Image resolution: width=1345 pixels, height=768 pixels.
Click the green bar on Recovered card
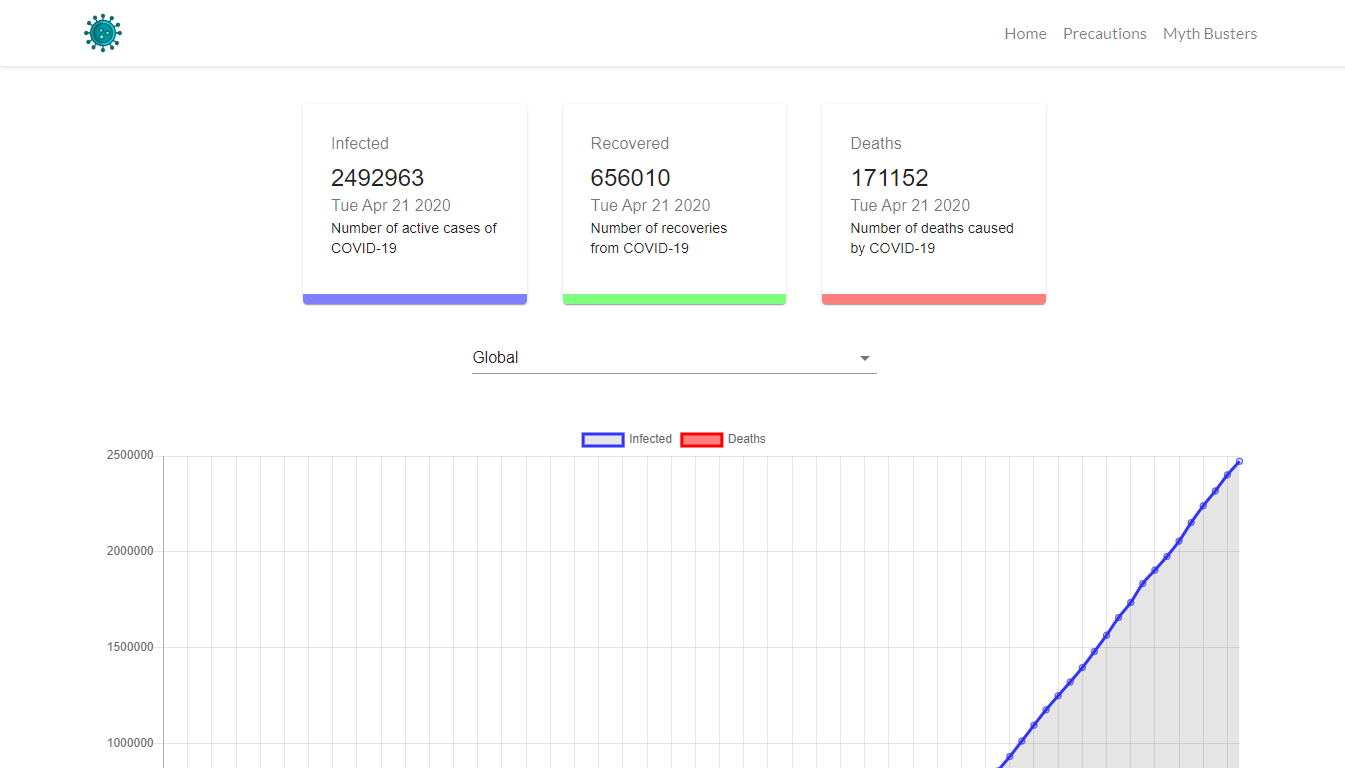(x=674, y=299)
